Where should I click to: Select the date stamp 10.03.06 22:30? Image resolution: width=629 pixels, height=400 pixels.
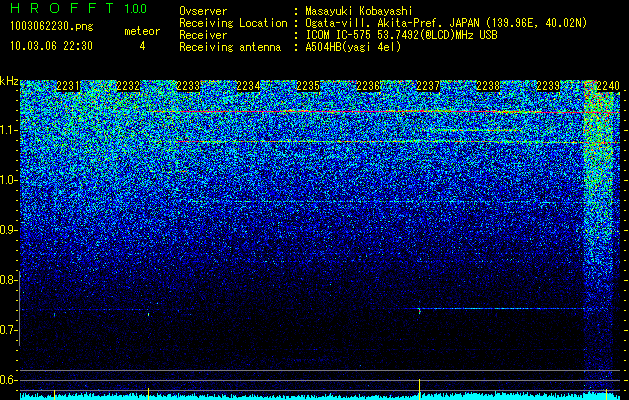pos(51,46)
